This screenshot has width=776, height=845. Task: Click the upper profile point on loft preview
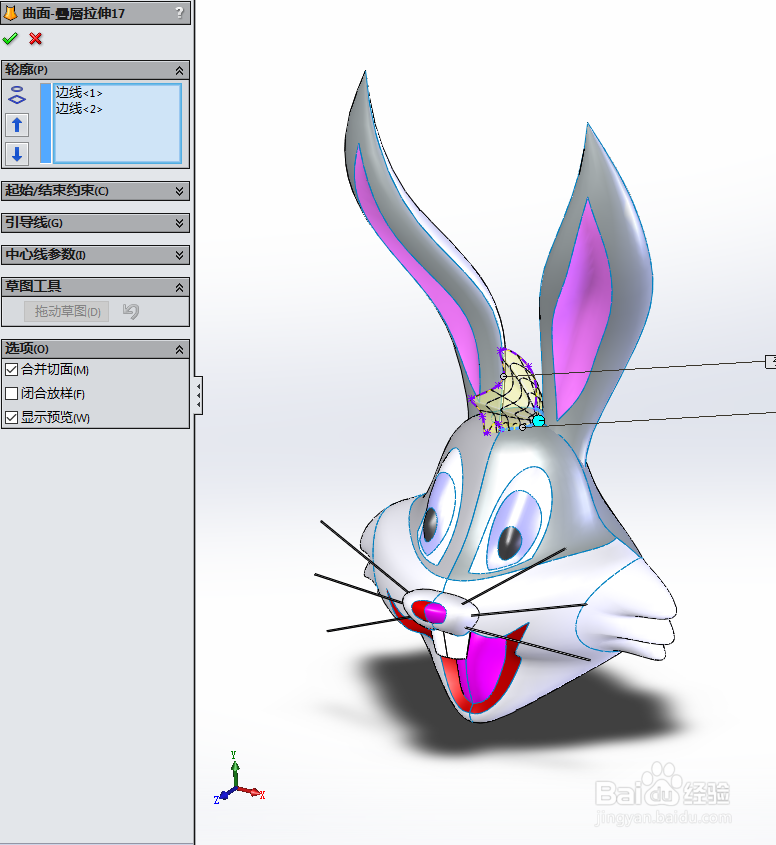click(503, 376)
